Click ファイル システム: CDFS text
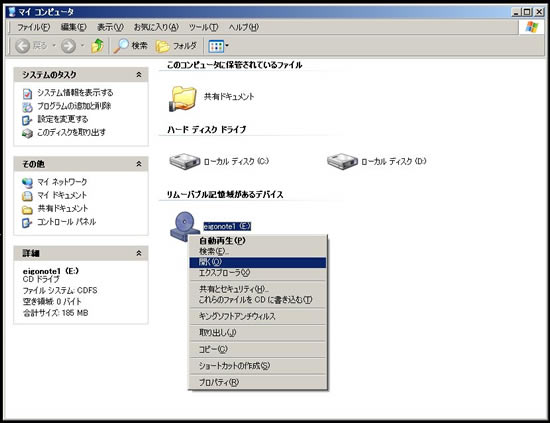Screen dimensions: 550x423 pos(60,290)
